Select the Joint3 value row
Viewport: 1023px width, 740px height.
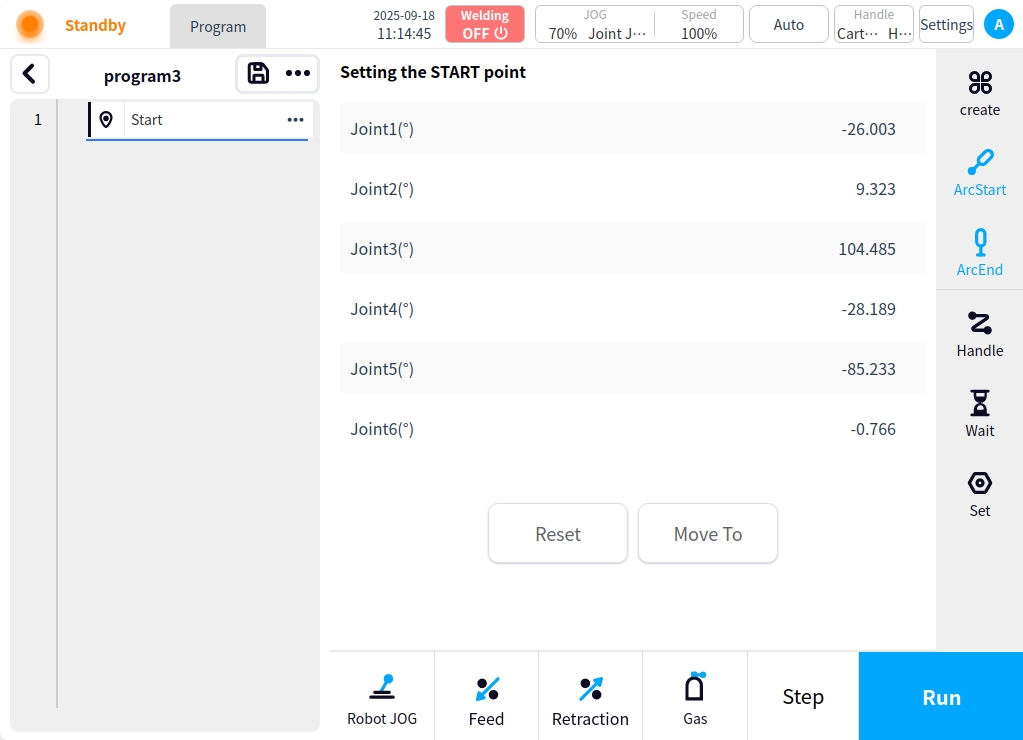point(632,249)
